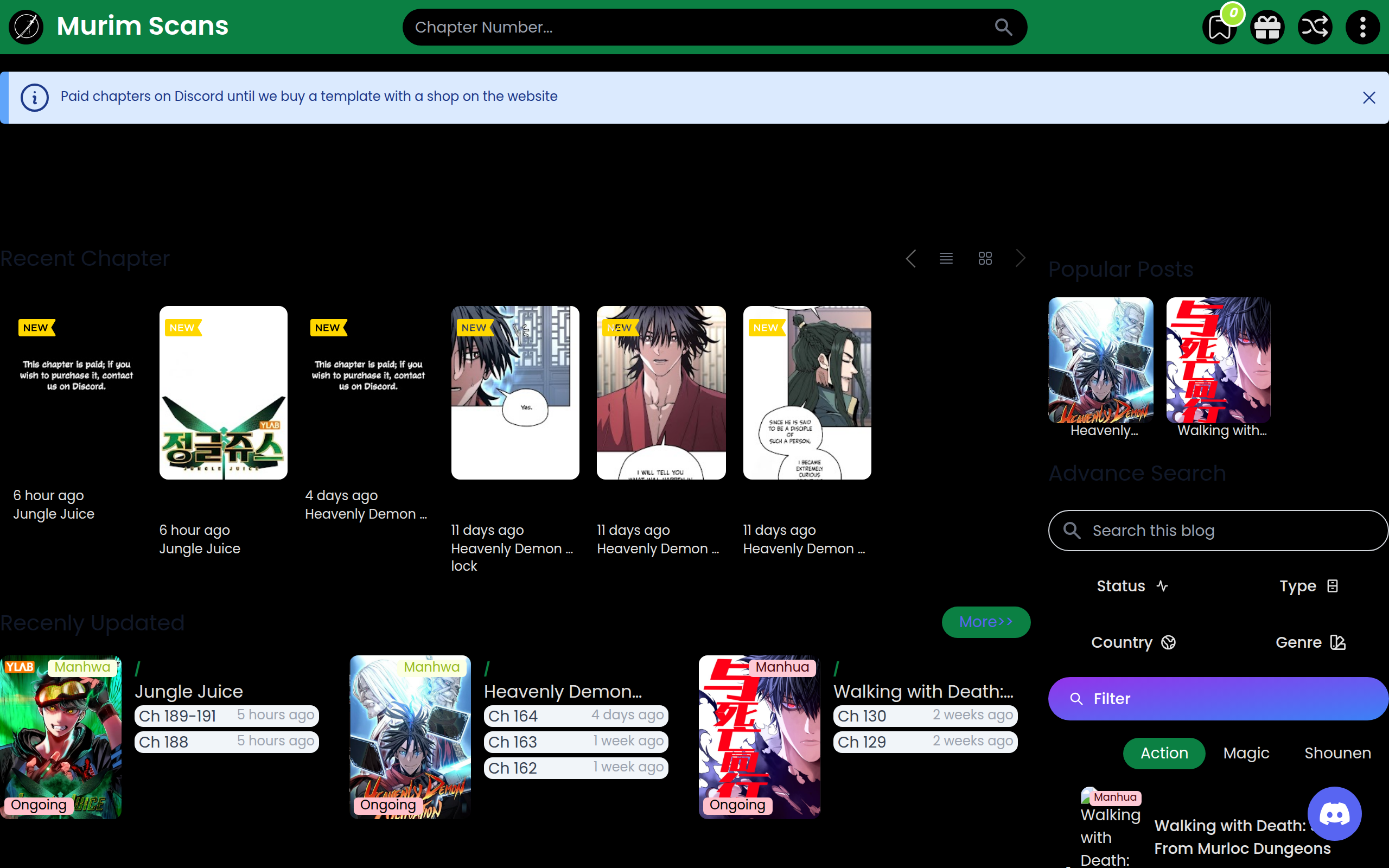This screenshot has height=868, width=1389.
Task: Open the Jungle Juice title in Recently Updated
Action: click(x=189, y=691)
